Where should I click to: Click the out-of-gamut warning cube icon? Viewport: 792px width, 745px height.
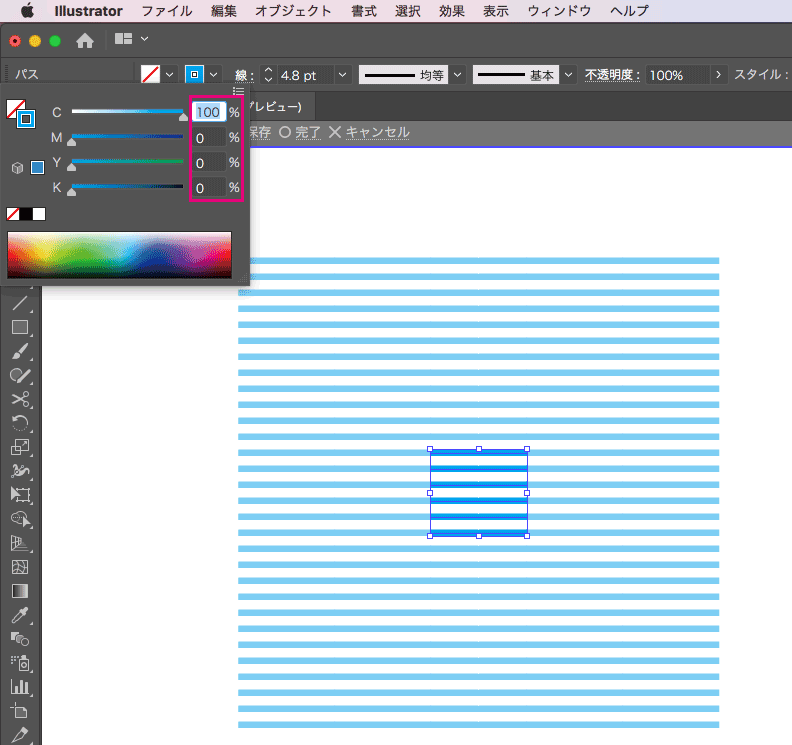pos(18,168)
